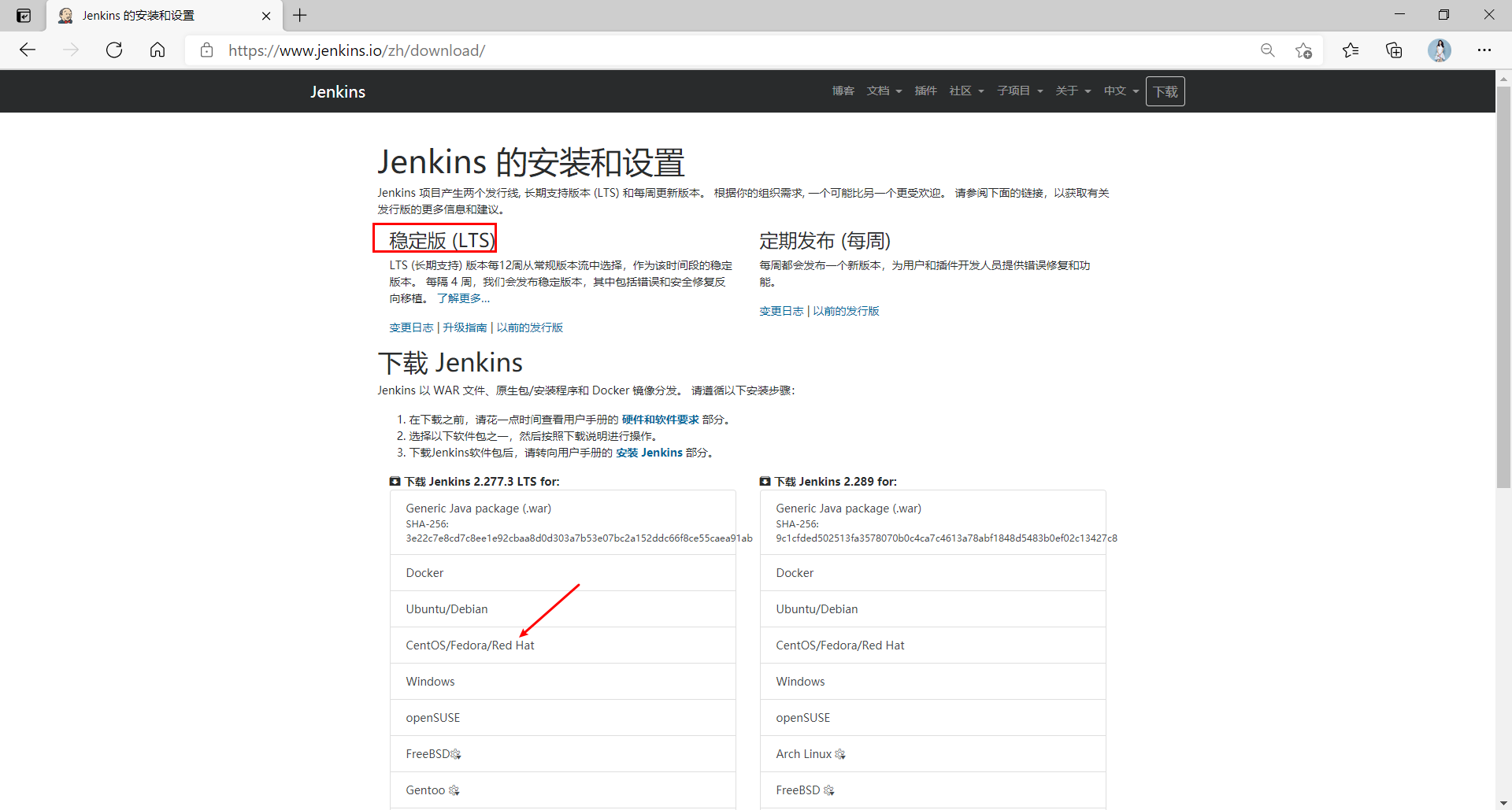Select LTS Windows download
The image size is (1512, 810).
click(563, 682)
